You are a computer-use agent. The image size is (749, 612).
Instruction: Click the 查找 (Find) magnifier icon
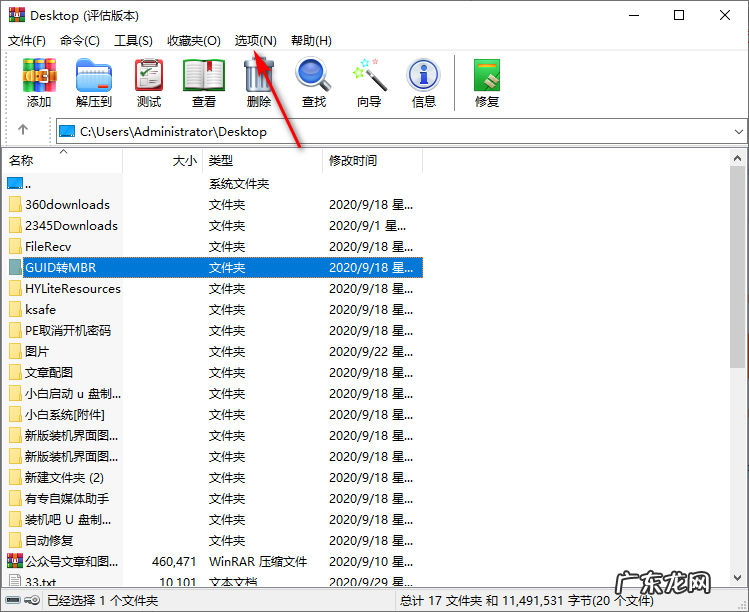(x=313, y=75)
